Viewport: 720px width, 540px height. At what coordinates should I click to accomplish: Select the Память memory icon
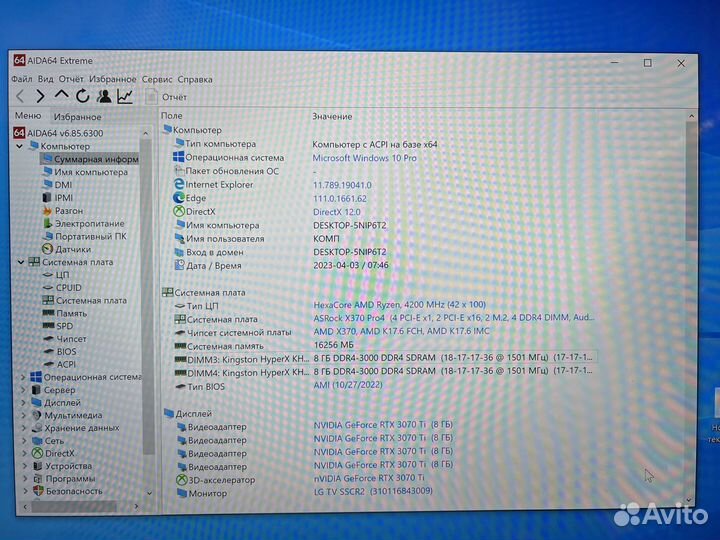(x=48, y=313)
